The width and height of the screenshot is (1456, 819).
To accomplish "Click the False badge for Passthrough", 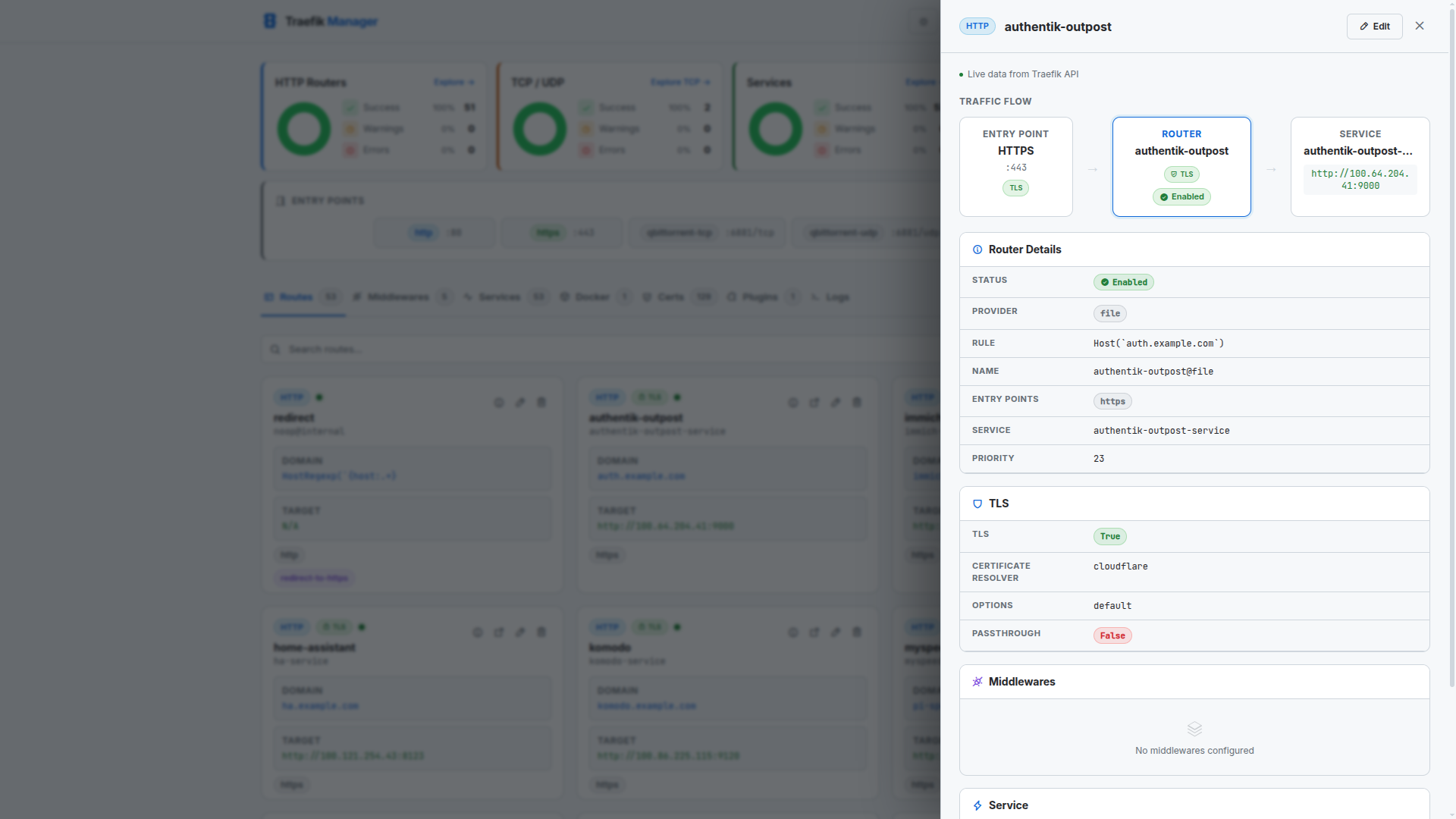I will [x=1112, y=635].
